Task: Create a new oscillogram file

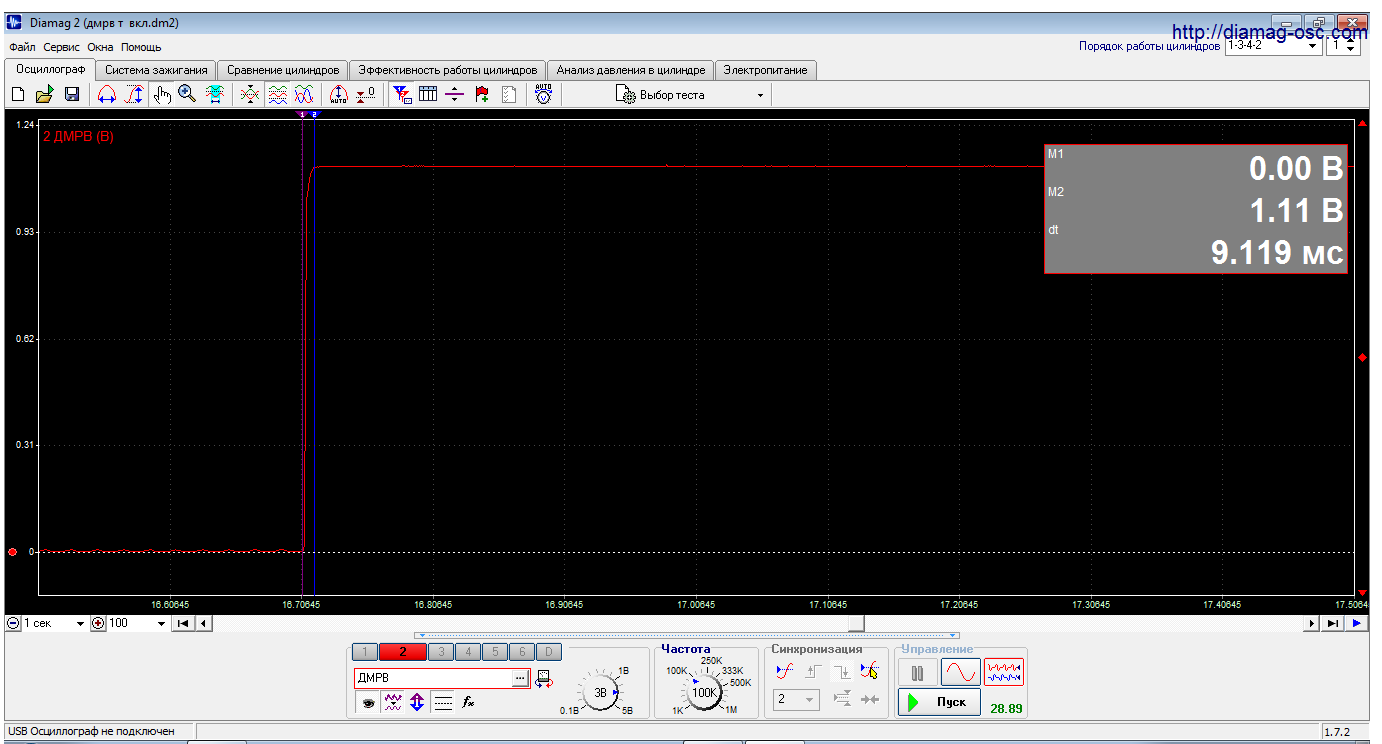Action: [17, 94]
